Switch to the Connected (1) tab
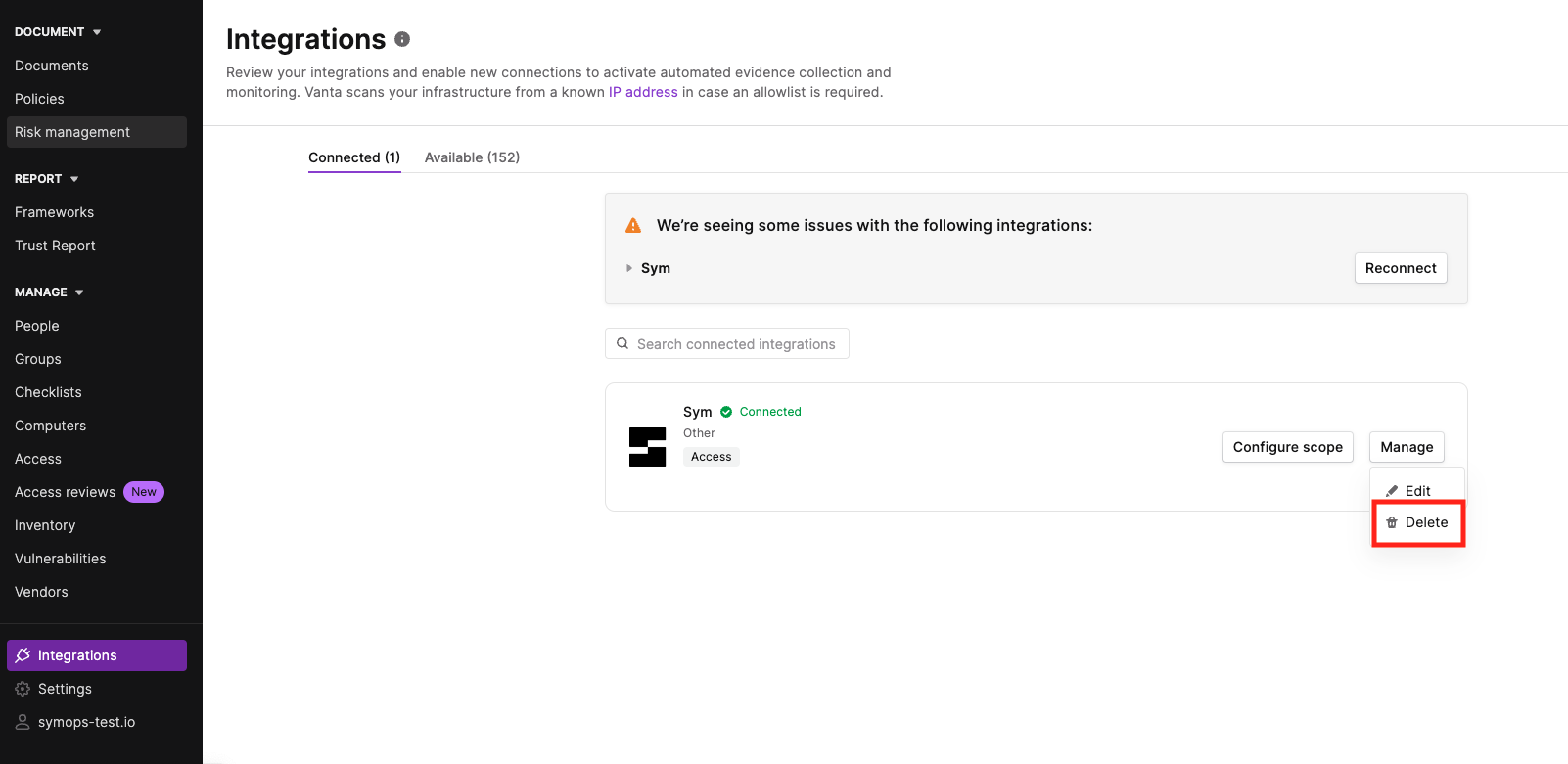This screenshot has width=1568, height=764. coord(354,157)
